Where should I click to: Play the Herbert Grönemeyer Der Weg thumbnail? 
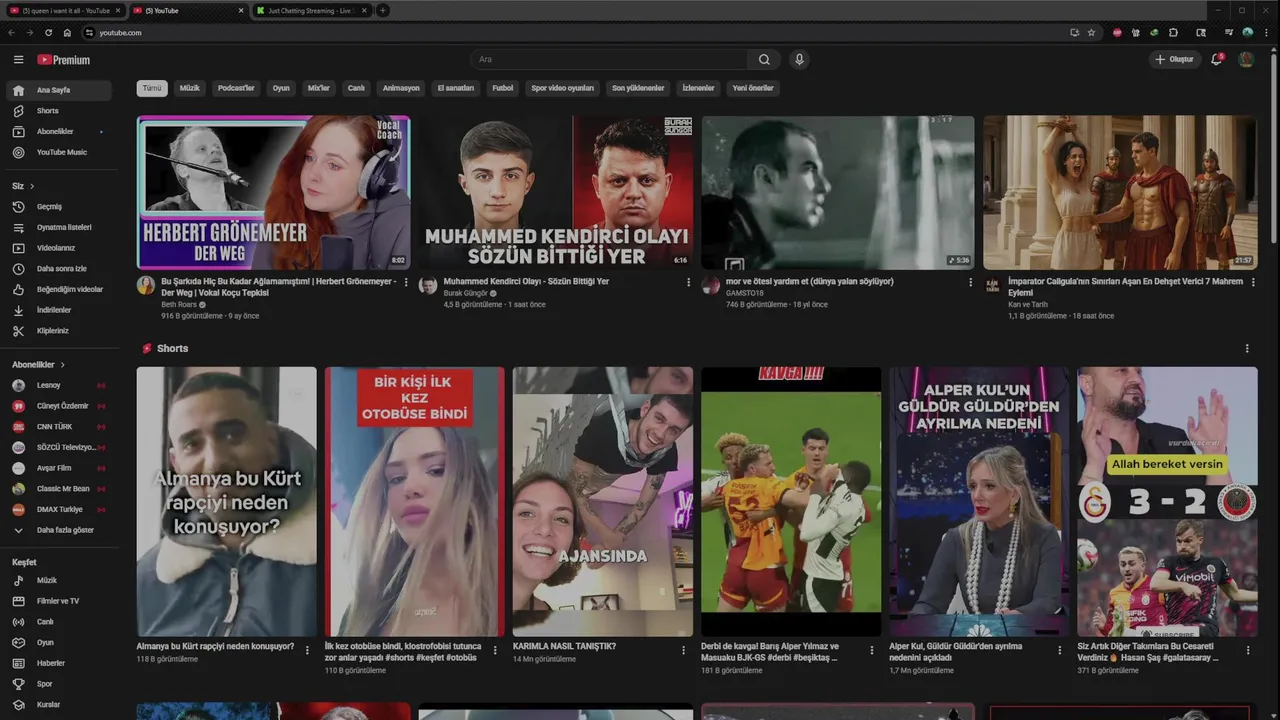coord(273,193)
